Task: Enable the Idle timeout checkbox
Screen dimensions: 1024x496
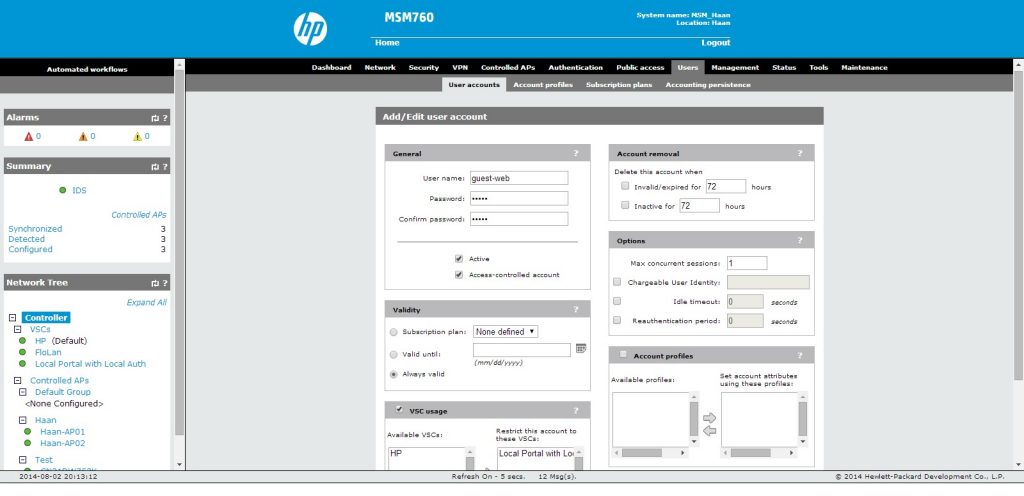Action: pyautogui.click(x=617, y=302)
